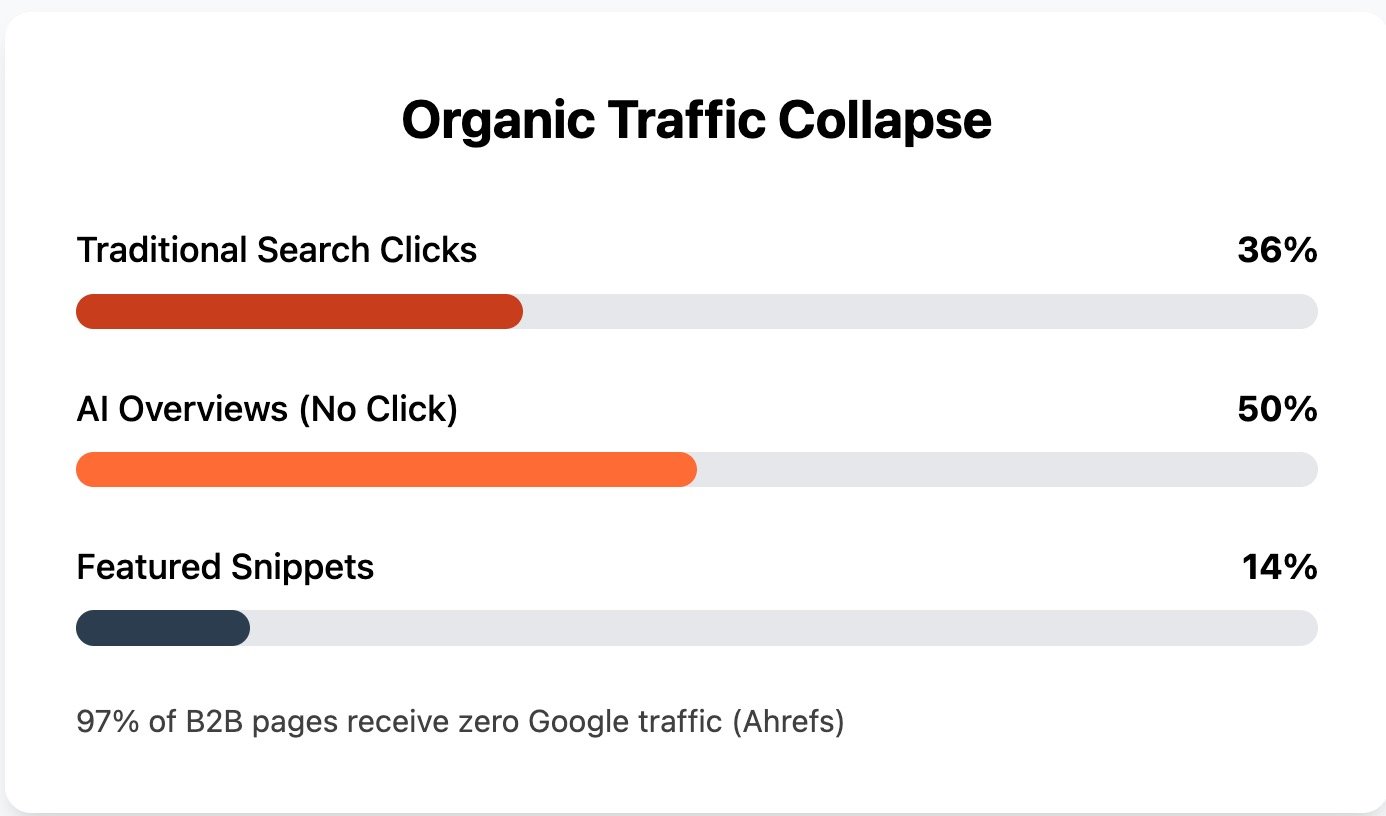Click the word "Collapse" in the title

point(885,121)
